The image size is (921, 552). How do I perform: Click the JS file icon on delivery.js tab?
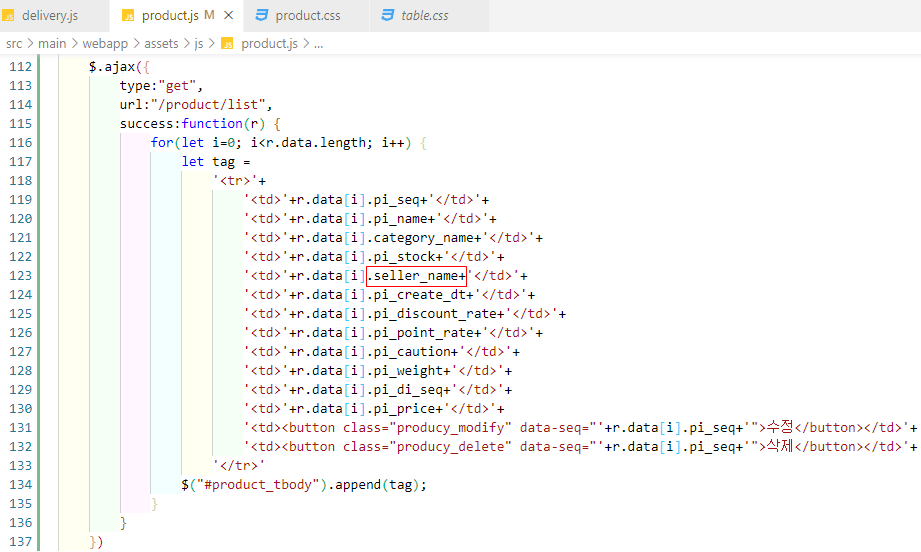(x=8, y=16)
